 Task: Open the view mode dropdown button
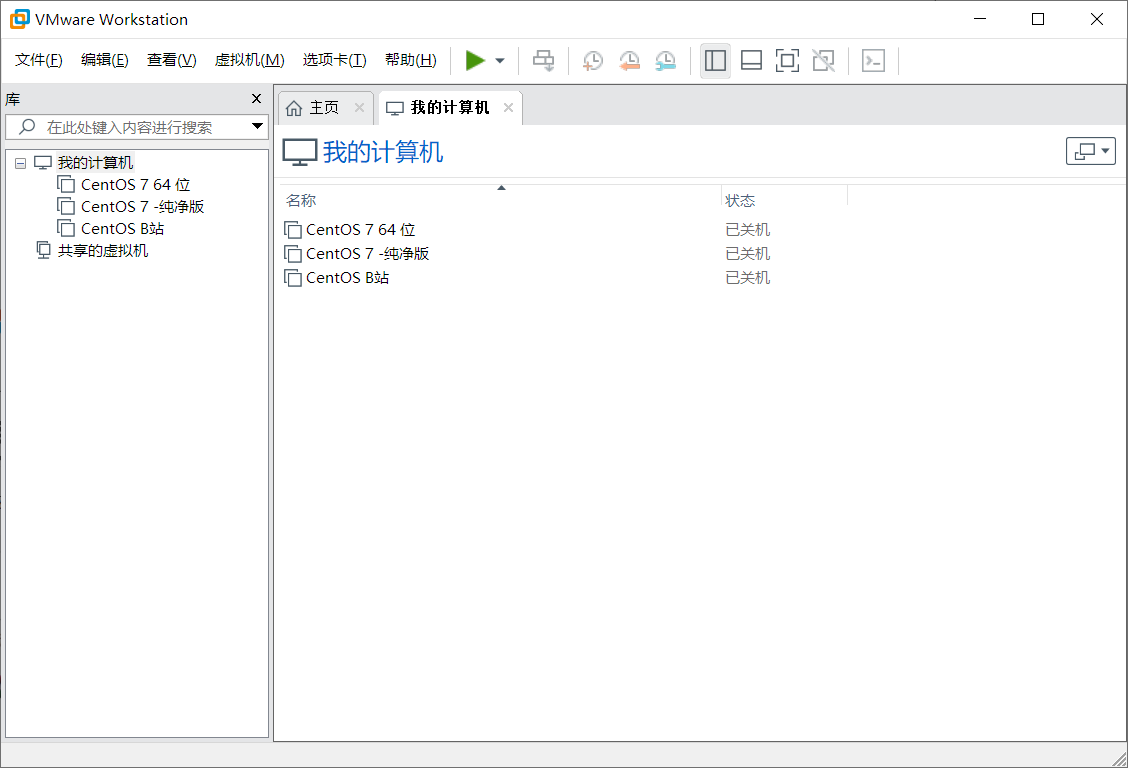tap(1091, 151)
